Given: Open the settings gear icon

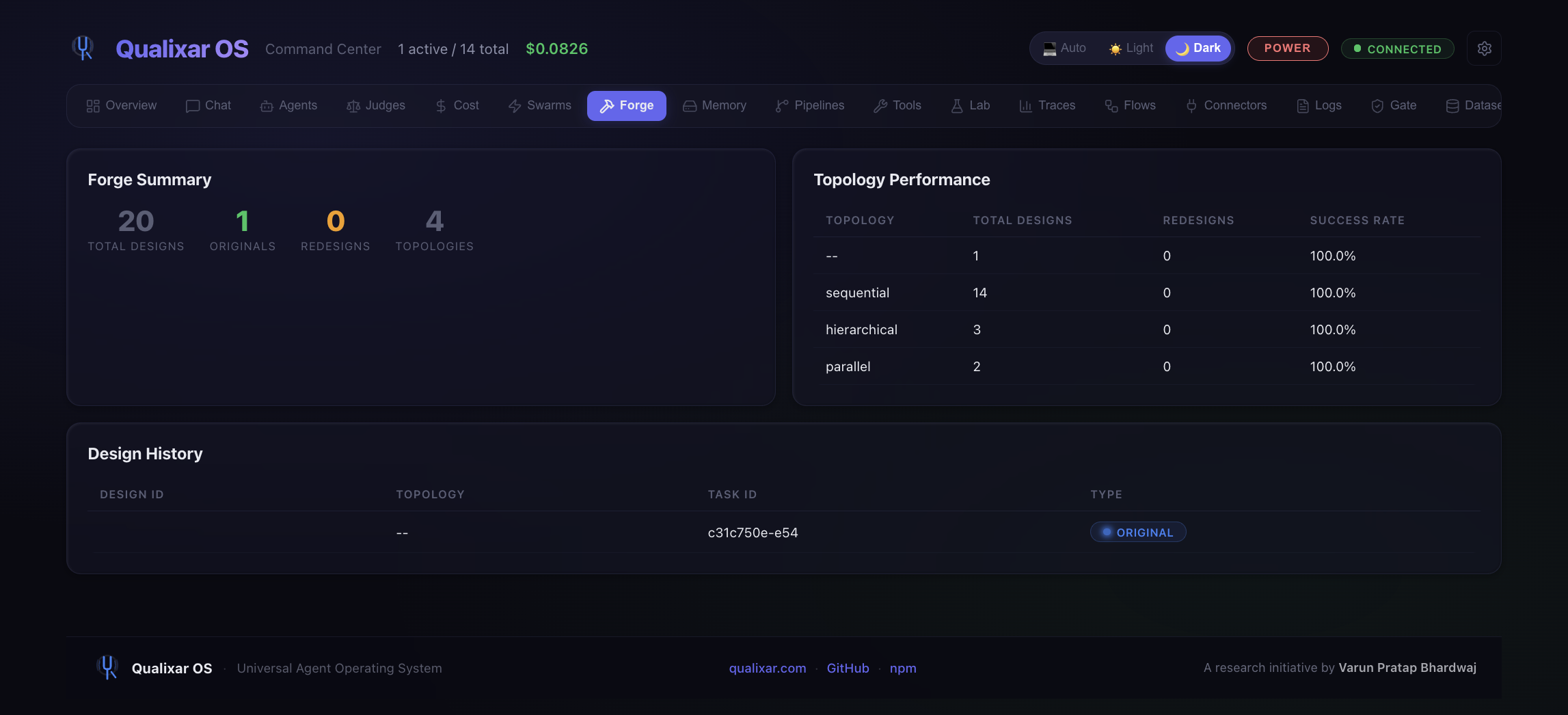Looking at the screenshot, I should [x=1484, y=49].
